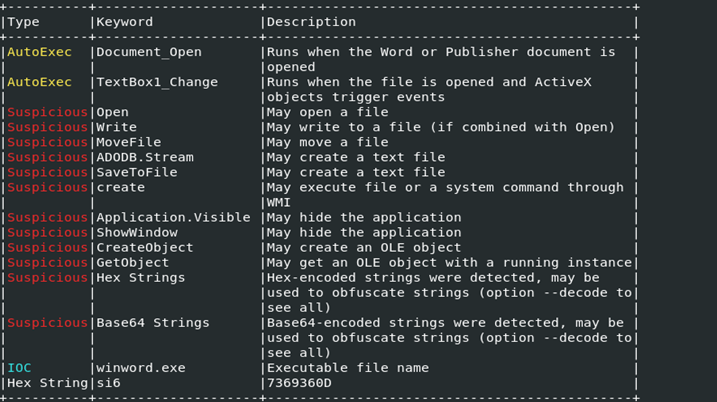This screenshot has width=717, height=402.
Task: Click the winword.exe keyword
Action: 140,368
